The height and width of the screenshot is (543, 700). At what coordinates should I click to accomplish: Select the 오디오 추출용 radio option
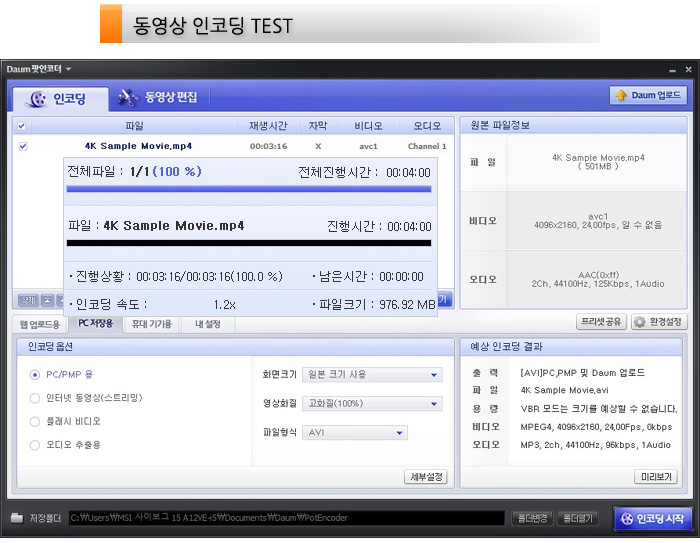coord(36,445)
